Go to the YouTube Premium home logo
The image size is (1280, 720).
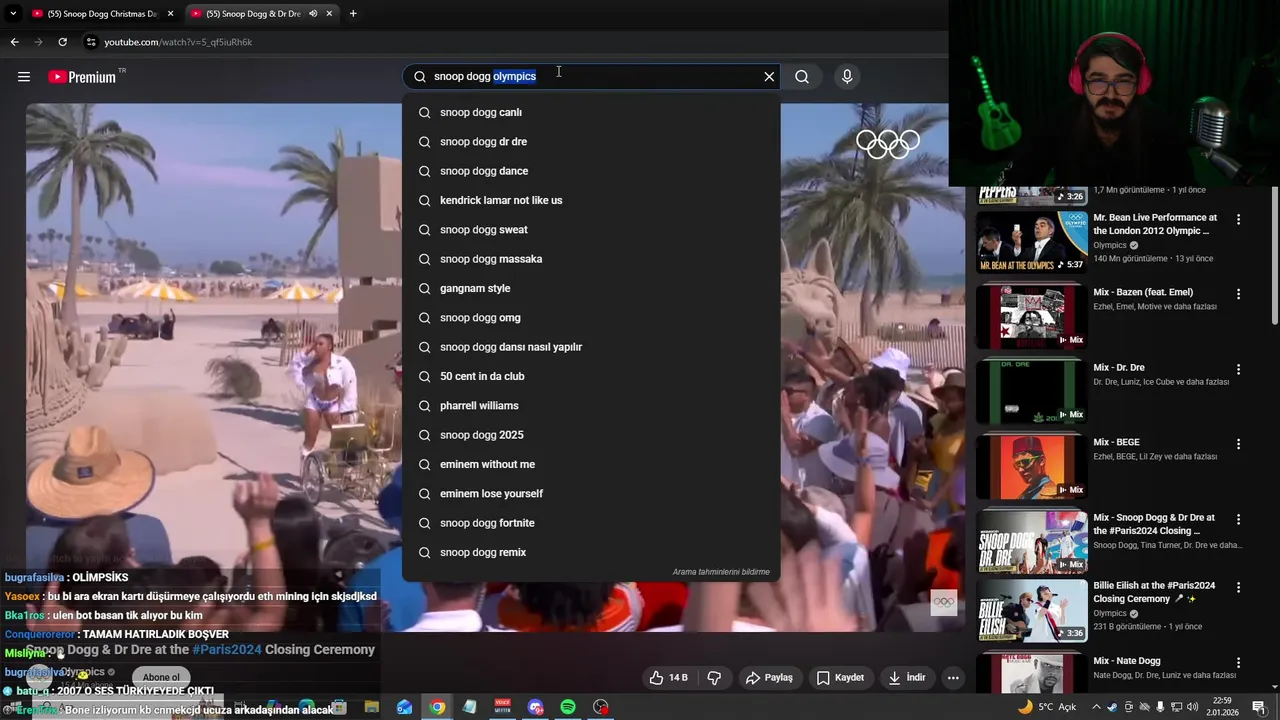[82, 77]
